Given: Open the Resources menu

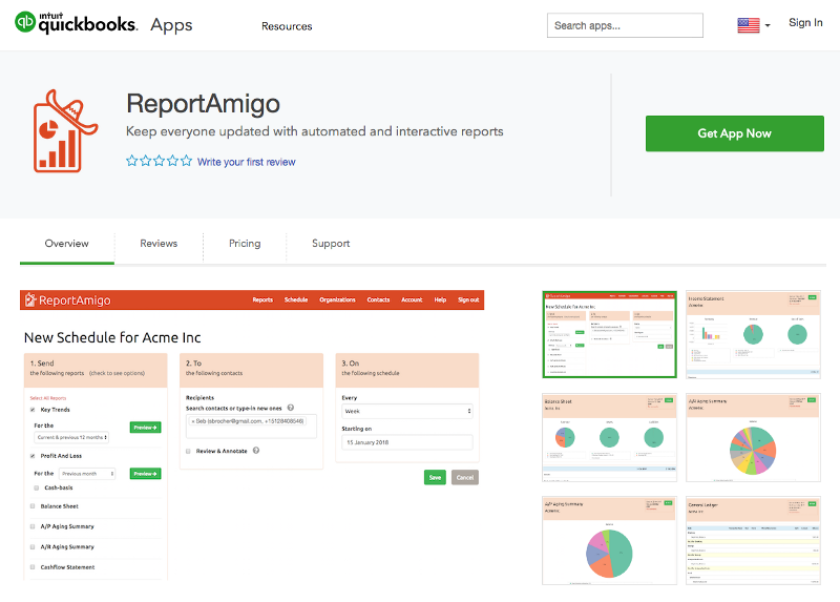Looking at the screenshot, I should click(x=287, y=26).
